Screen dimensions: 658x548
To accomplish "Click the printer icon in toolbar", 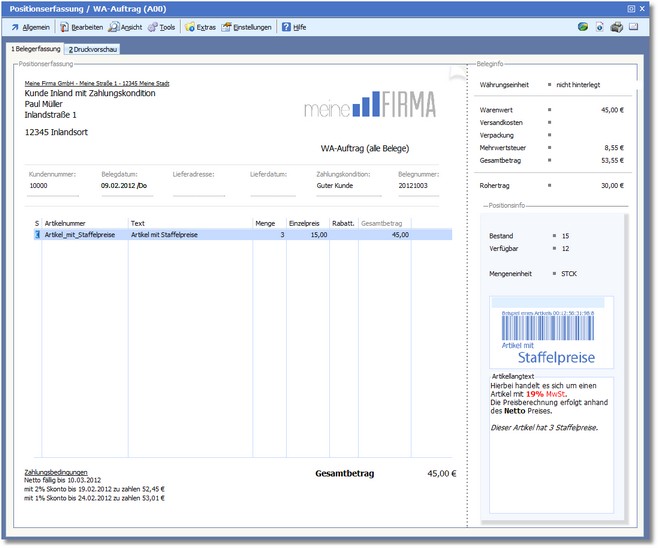I will [x=617, y=27].
